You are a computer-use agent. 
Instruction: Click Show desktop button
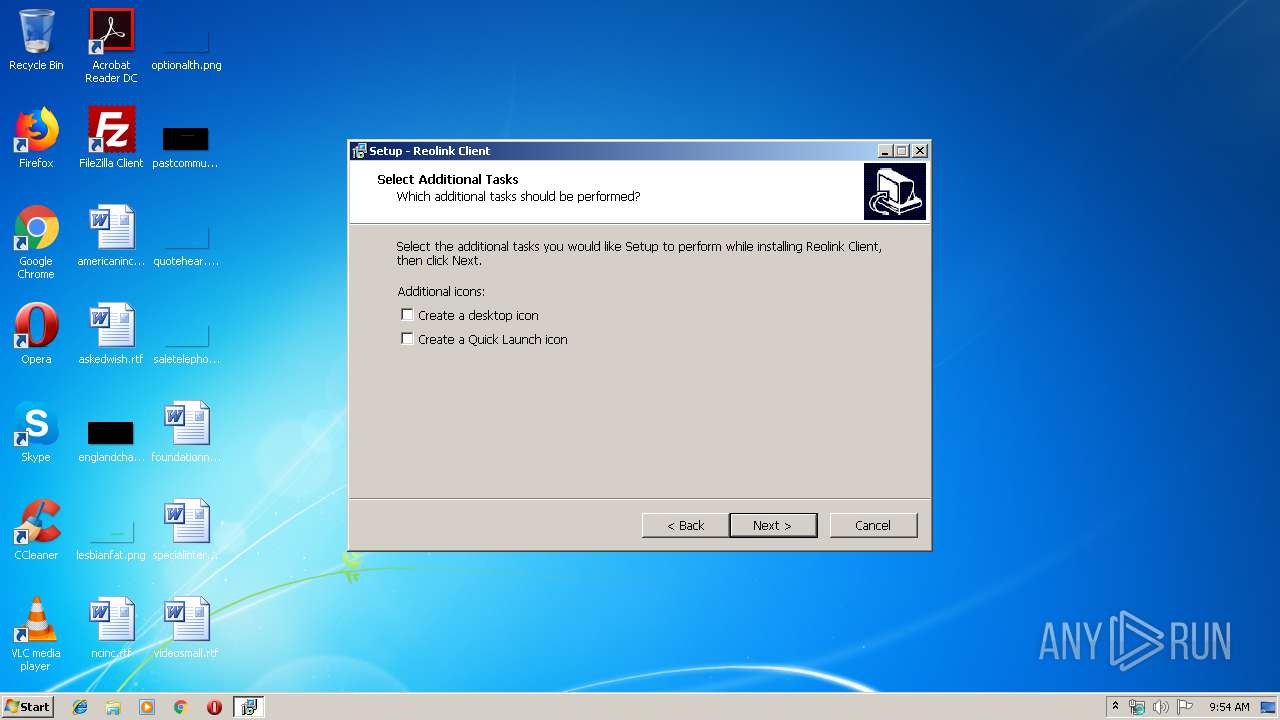pos(1269,707)
